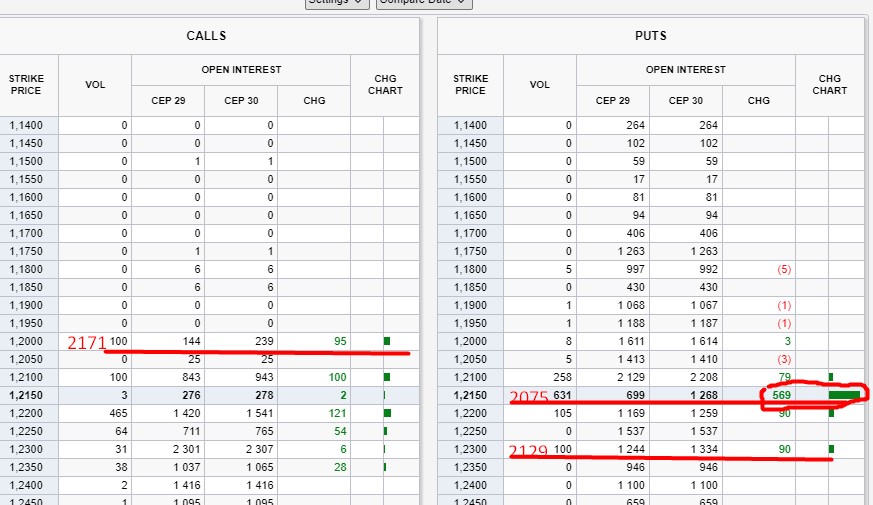The height and width of the screenshot is (505, 873).
Task: Click Puts open interest value 2 129
Action: click(x=612, y=377)
